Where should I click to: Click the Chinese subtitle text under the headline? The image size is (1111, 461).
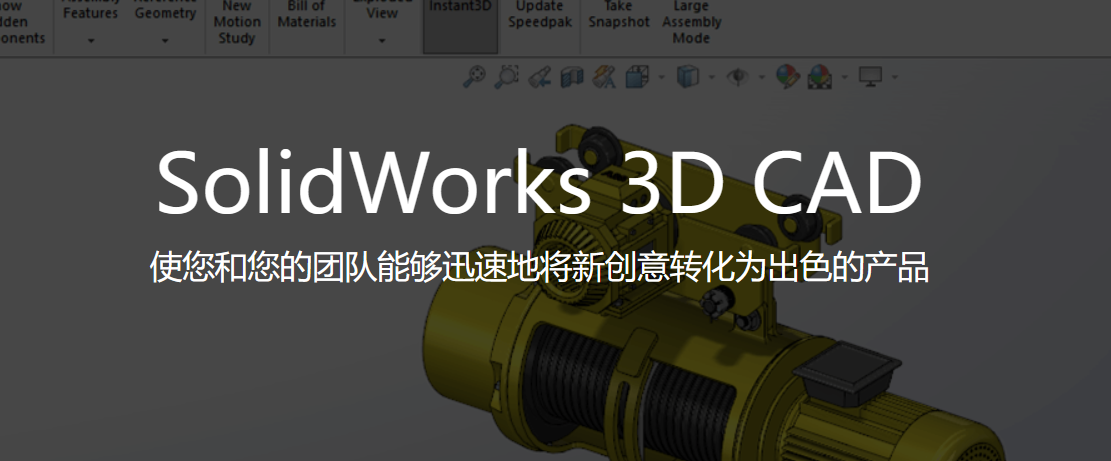coord(539,267)
